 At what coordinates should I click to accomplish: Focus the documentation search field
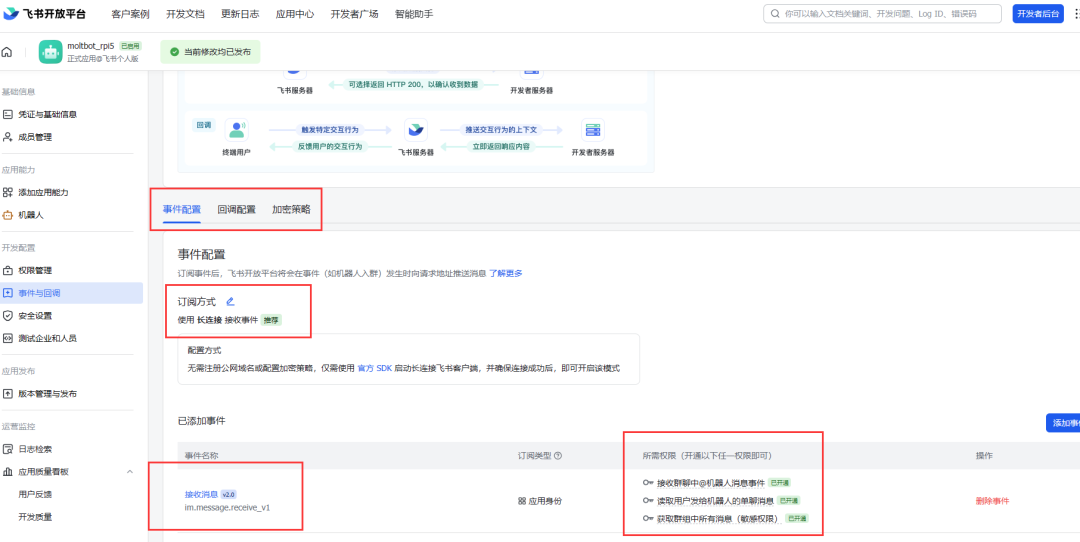coord(882,14)
